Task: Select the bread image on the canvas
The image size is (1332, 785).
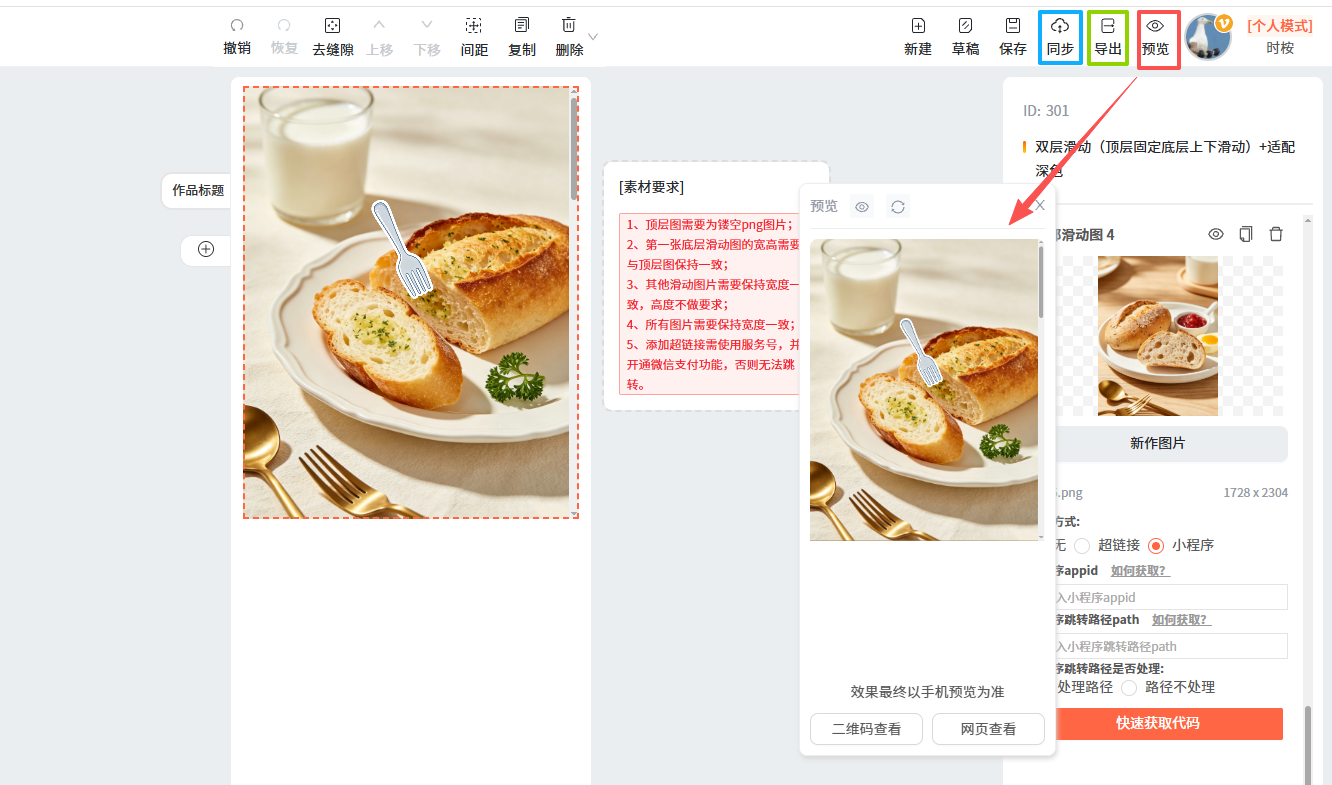Action: coord(406,303)
